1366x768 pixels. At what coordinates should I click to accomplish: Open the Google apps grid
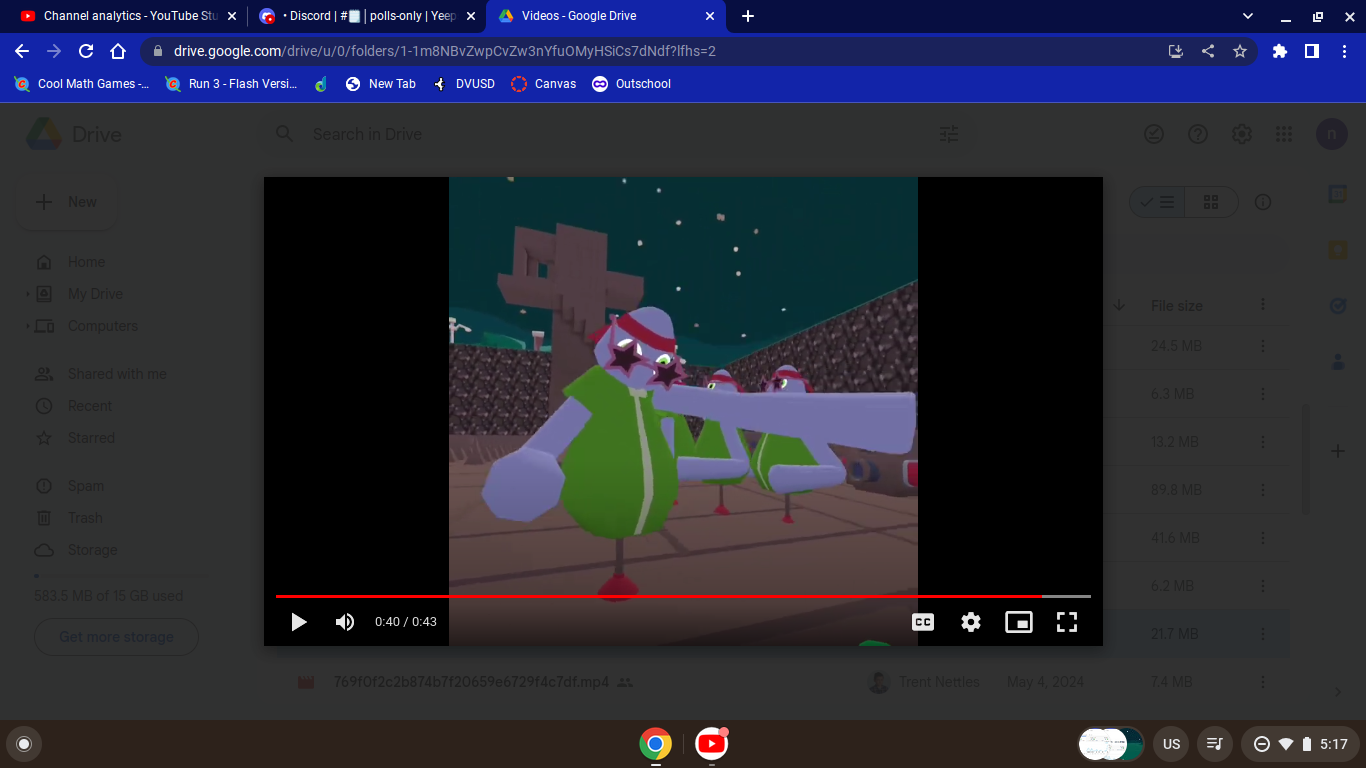(1284, 134)
